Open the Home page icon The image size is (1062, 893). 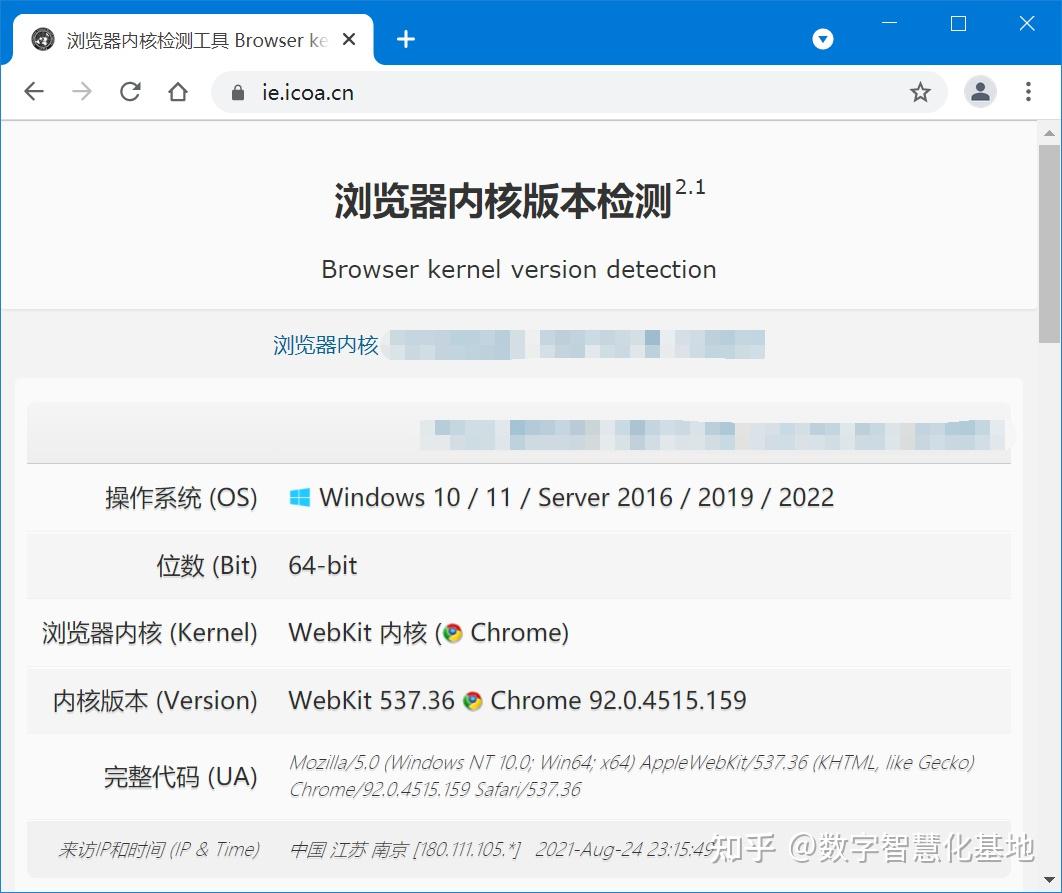point(178,91)
